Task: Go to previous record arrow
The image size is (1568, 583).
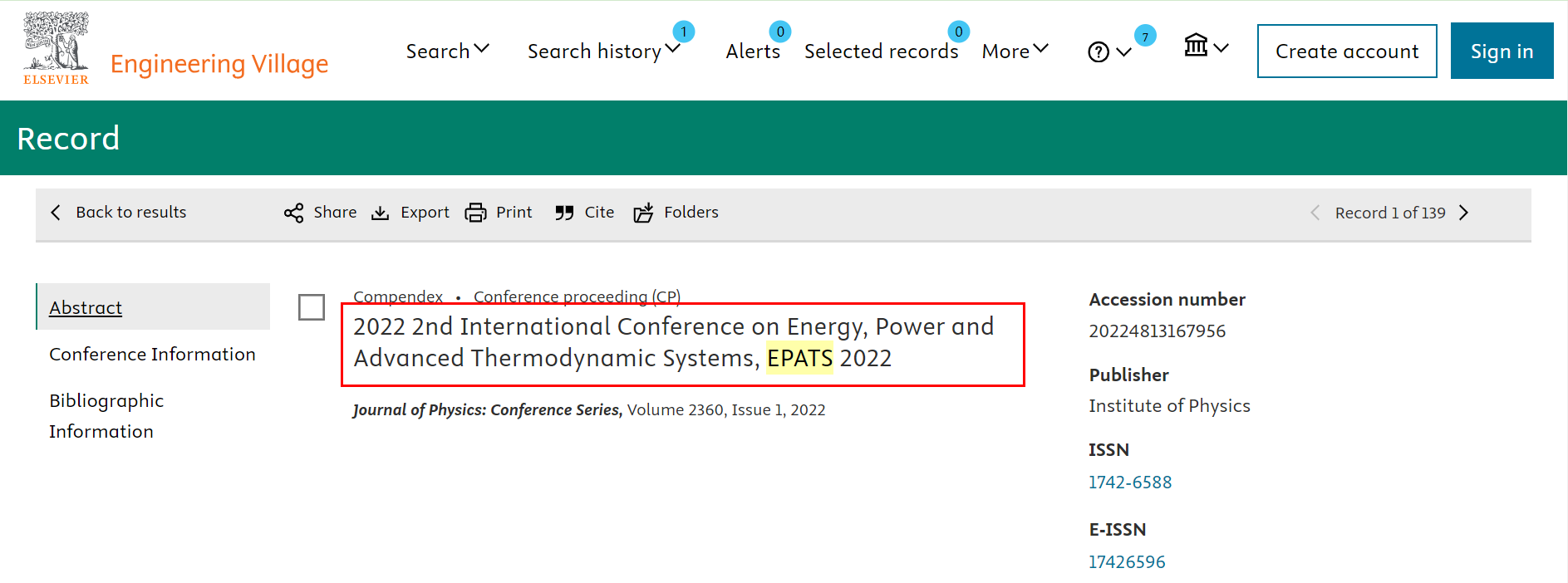Action: (x=1315, y=213)
